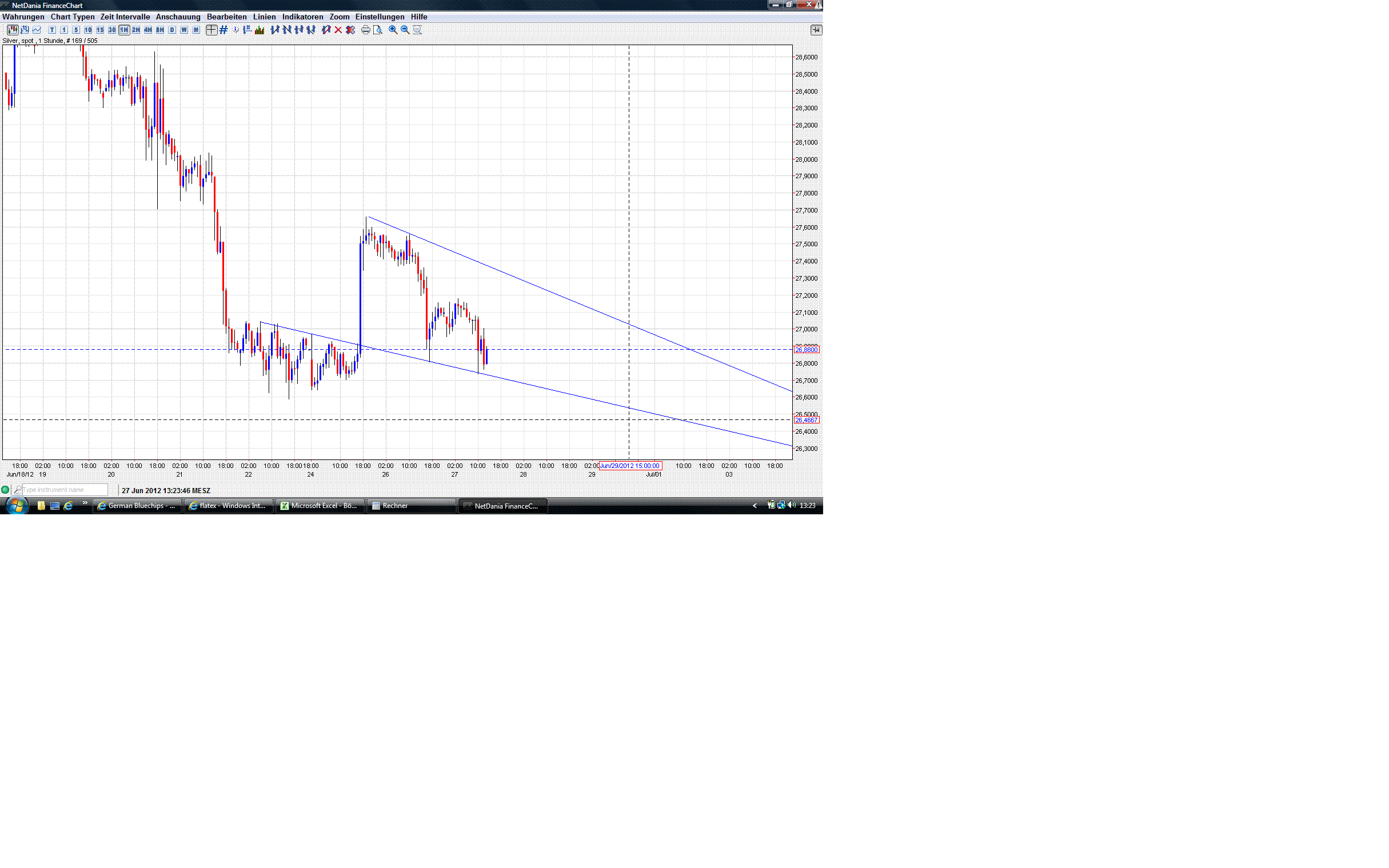
Task: Select the 4H time interval button
Action: click(147, 30)
